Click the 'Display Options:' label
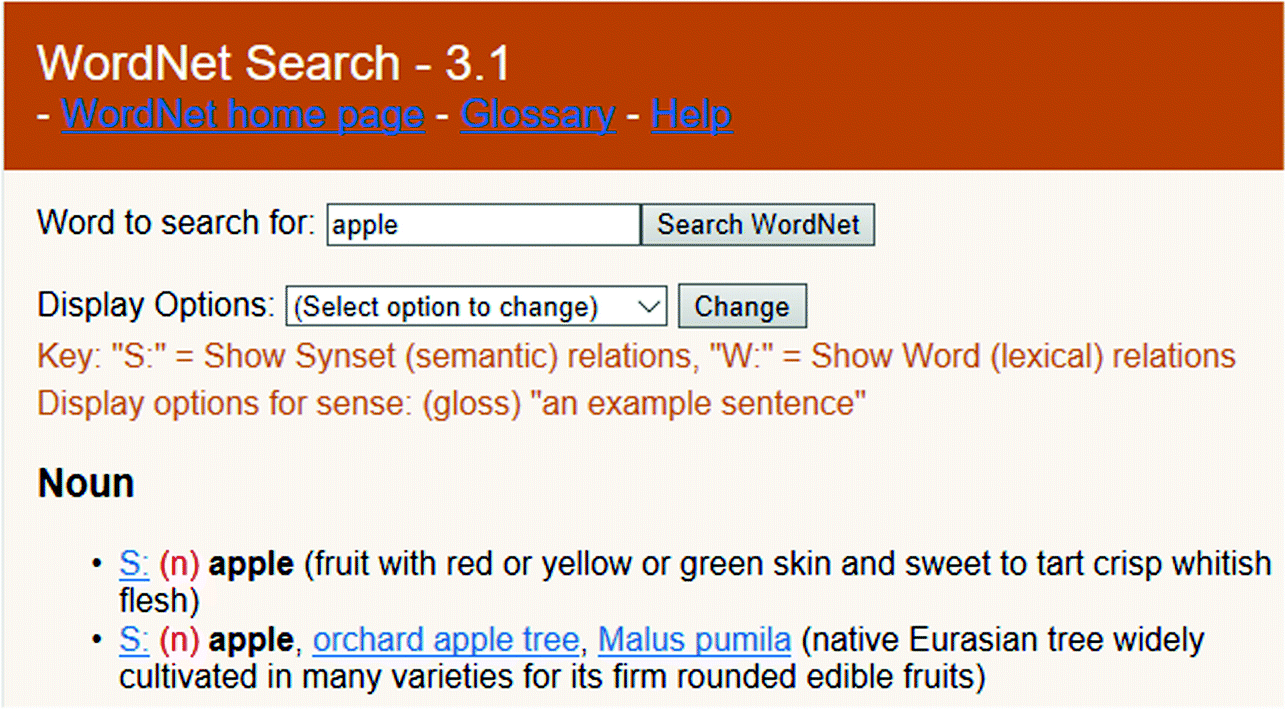 pos(156,305)
